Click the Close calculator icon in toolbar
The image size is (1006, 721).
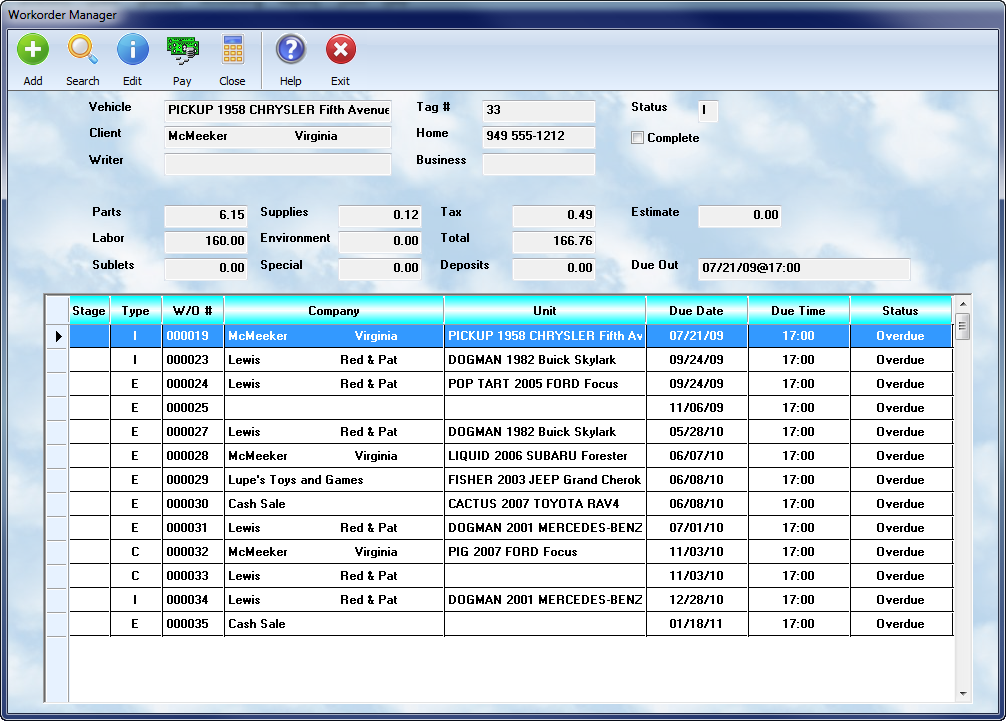(232, 50)
